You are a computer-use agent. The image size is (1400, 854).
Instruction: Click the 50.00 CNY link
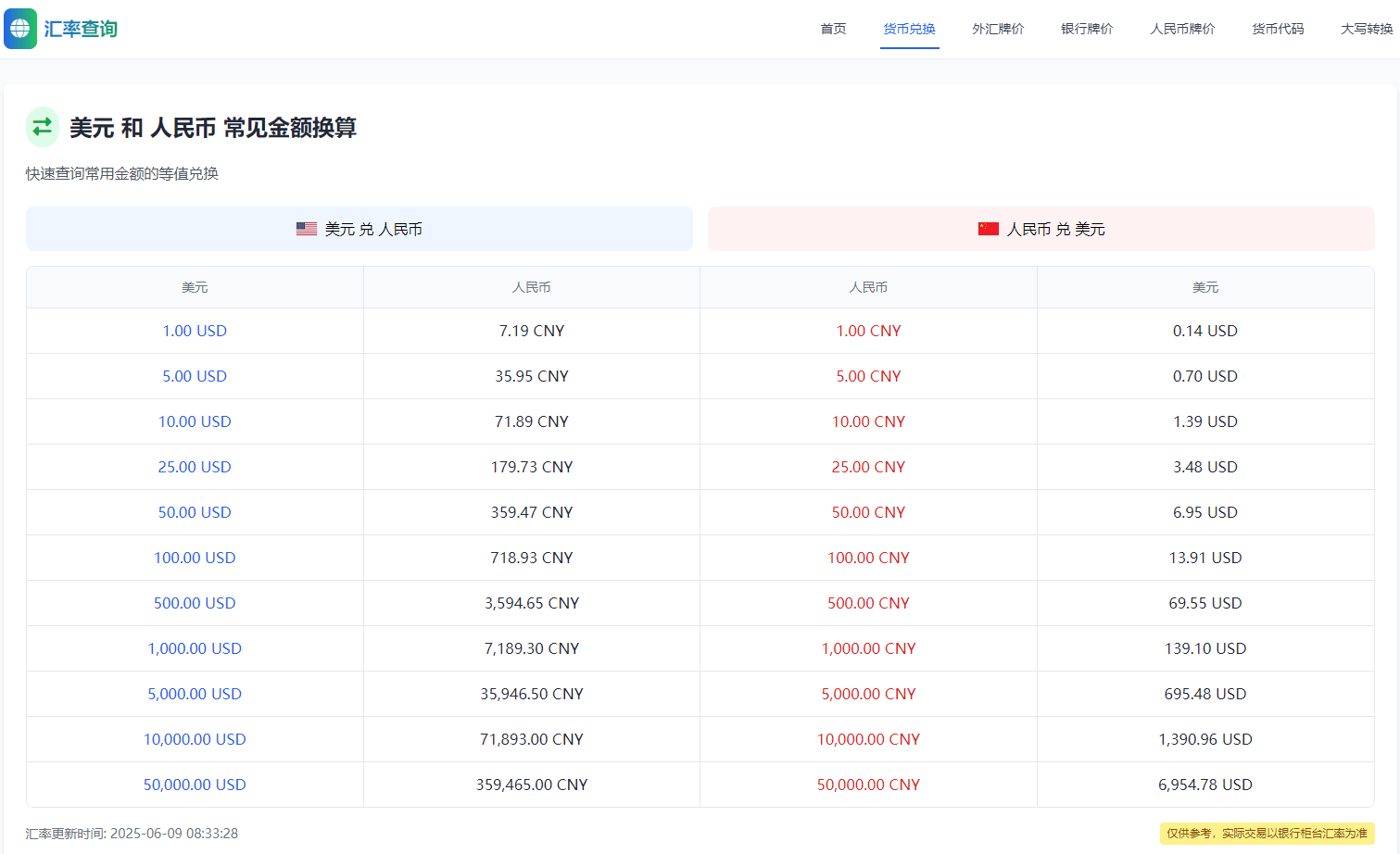[868, 512]
